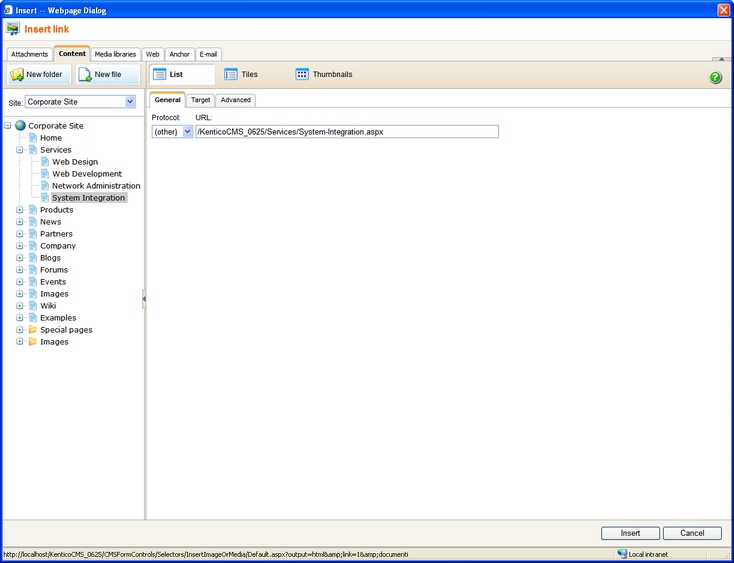The height and width of the screenshot is (563, 734).
Task: Expand the Products tree node
Action: click(20, 210)
